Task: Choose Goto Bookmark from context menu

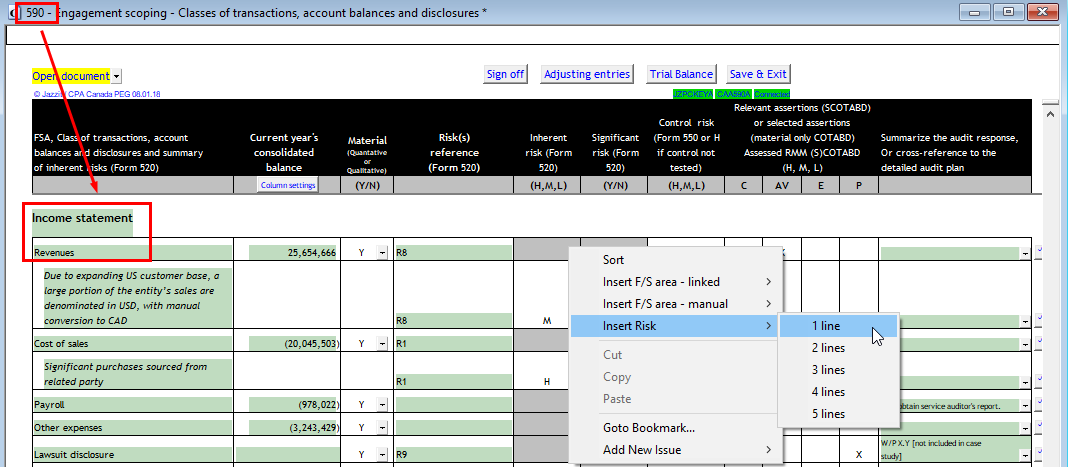Action: point(649,428)
